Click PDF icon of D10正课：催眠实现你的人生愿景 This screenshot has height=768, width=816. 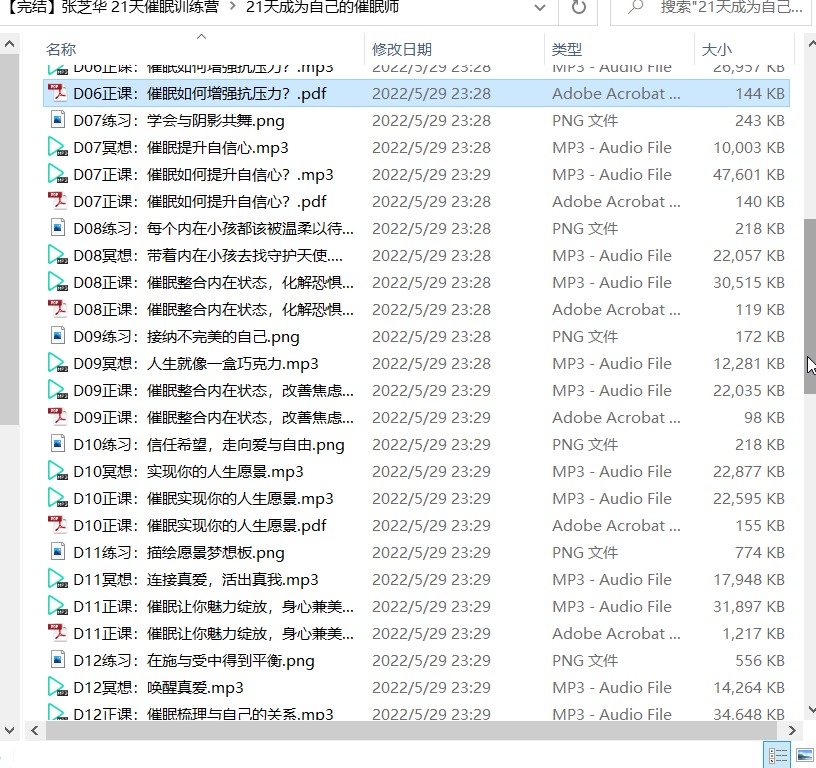(58, 525)
